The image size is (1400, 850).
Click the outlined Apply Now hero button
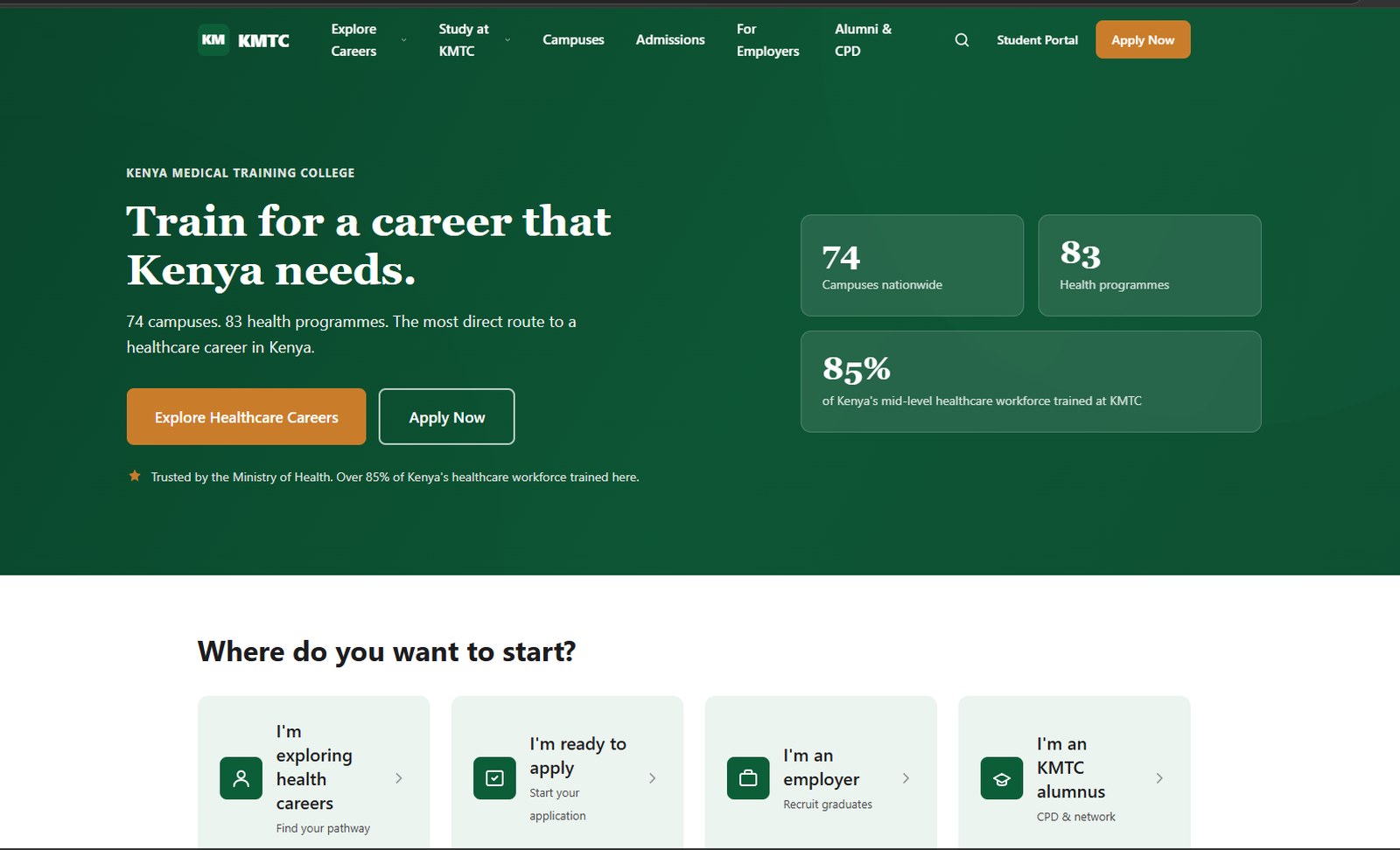[x=447, y=417]
